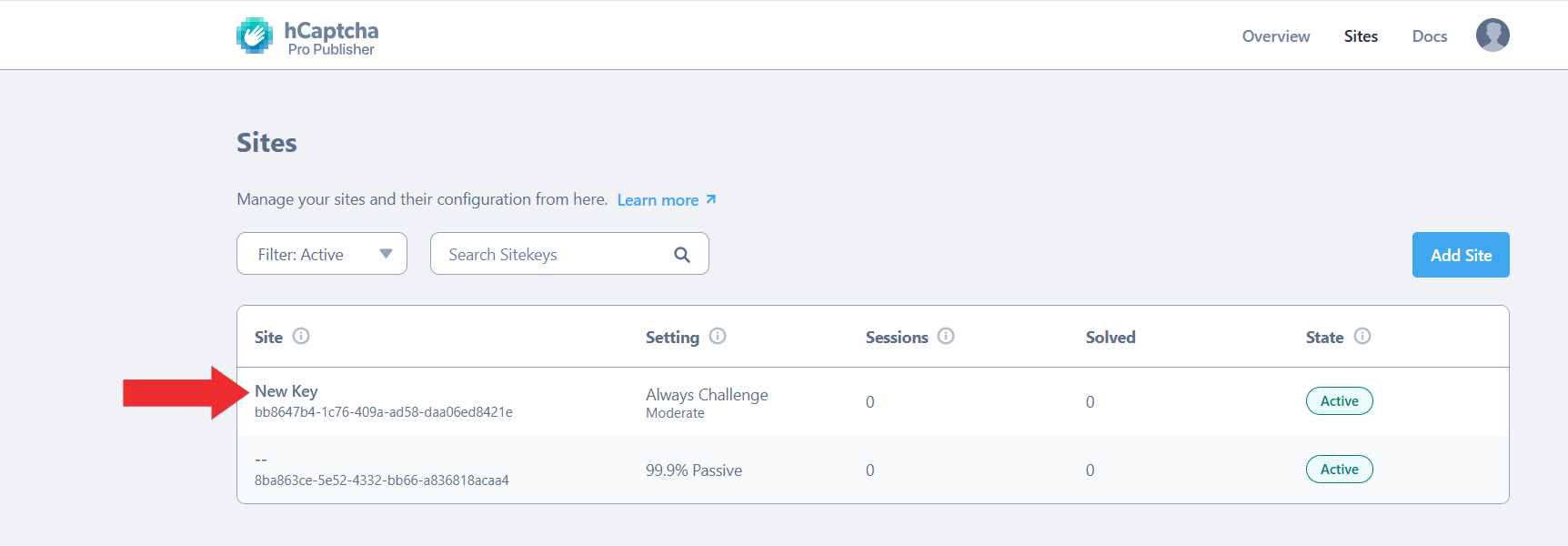Click the info icon beside State header
Screen dimensions: 1568x546
coord(1362,336)
